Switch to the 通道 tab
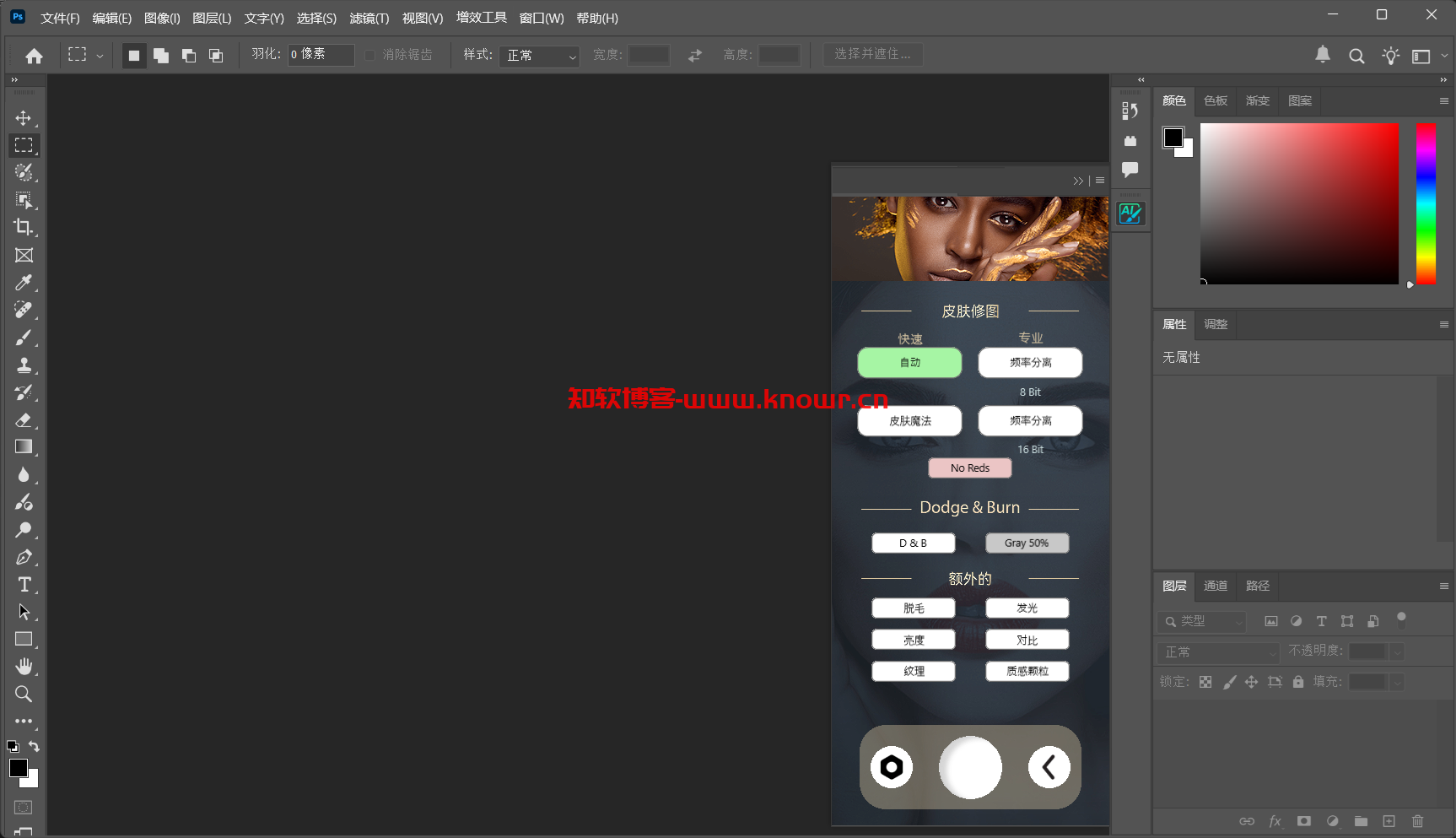This screenshot has height=838, width=1456. coord(1216,586)
